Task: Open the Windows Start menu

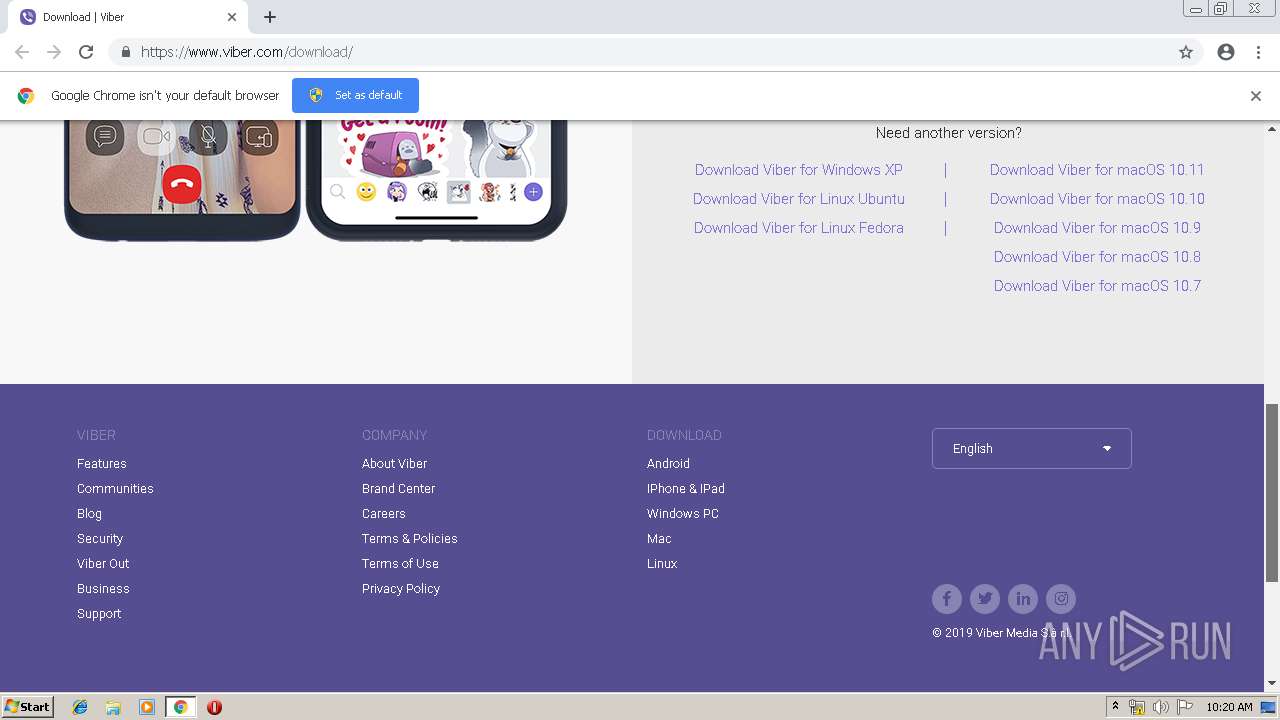Action: point(27,707)
